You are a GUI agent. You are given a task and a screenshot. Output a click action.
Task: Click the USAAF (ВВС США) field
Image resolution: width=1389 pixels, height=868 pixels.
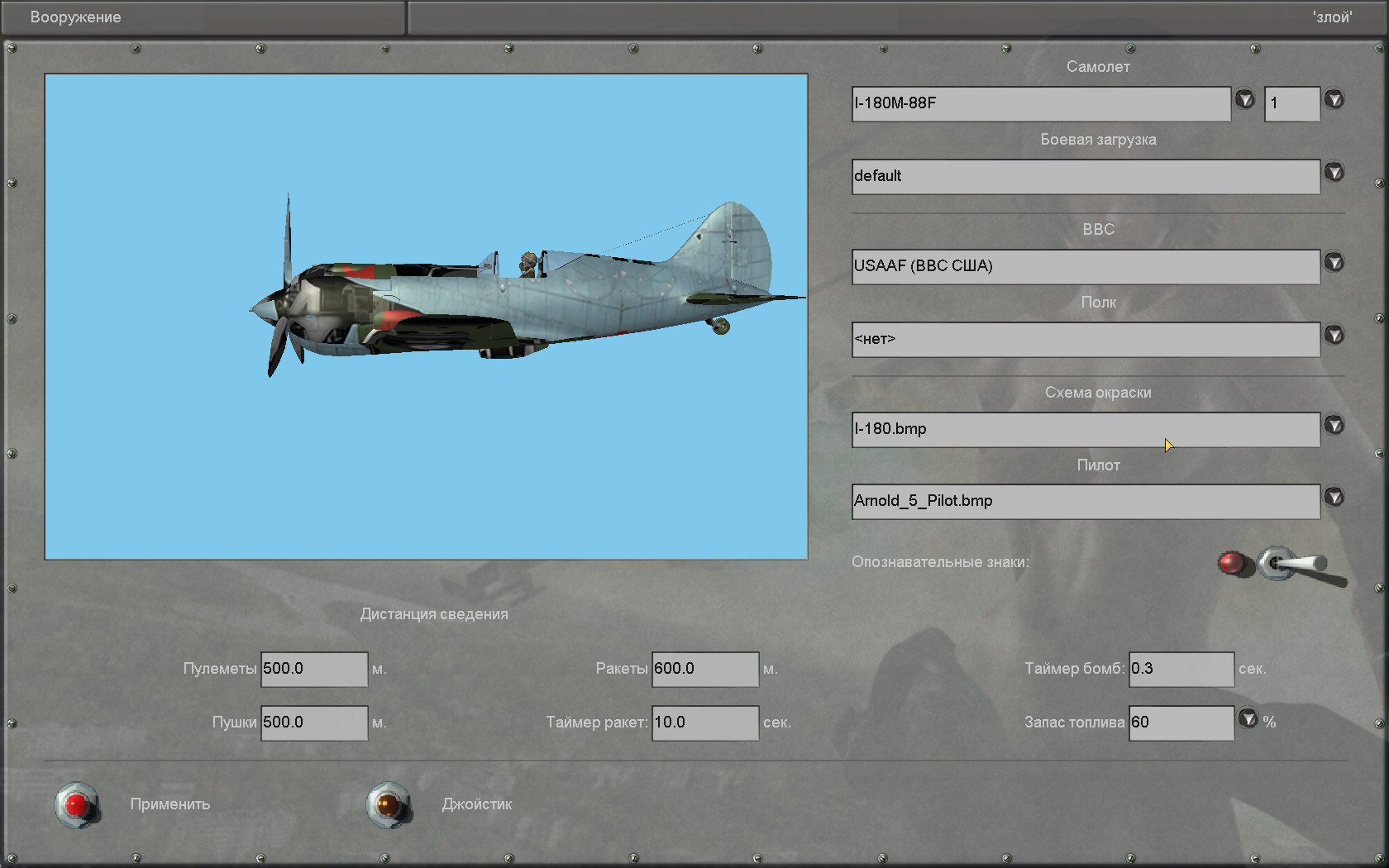1086,267
